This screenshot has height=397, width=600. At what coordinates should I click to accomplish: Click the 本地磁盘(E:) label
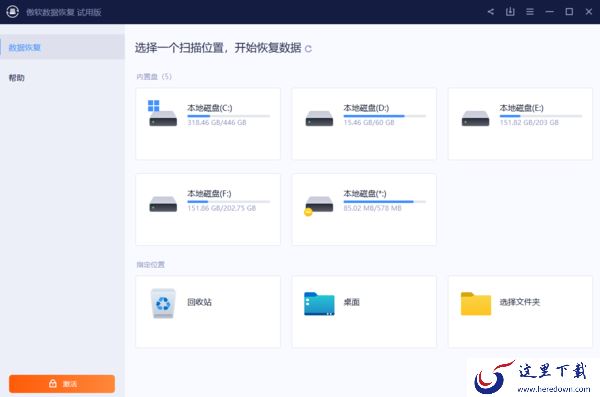pos(522,108)
